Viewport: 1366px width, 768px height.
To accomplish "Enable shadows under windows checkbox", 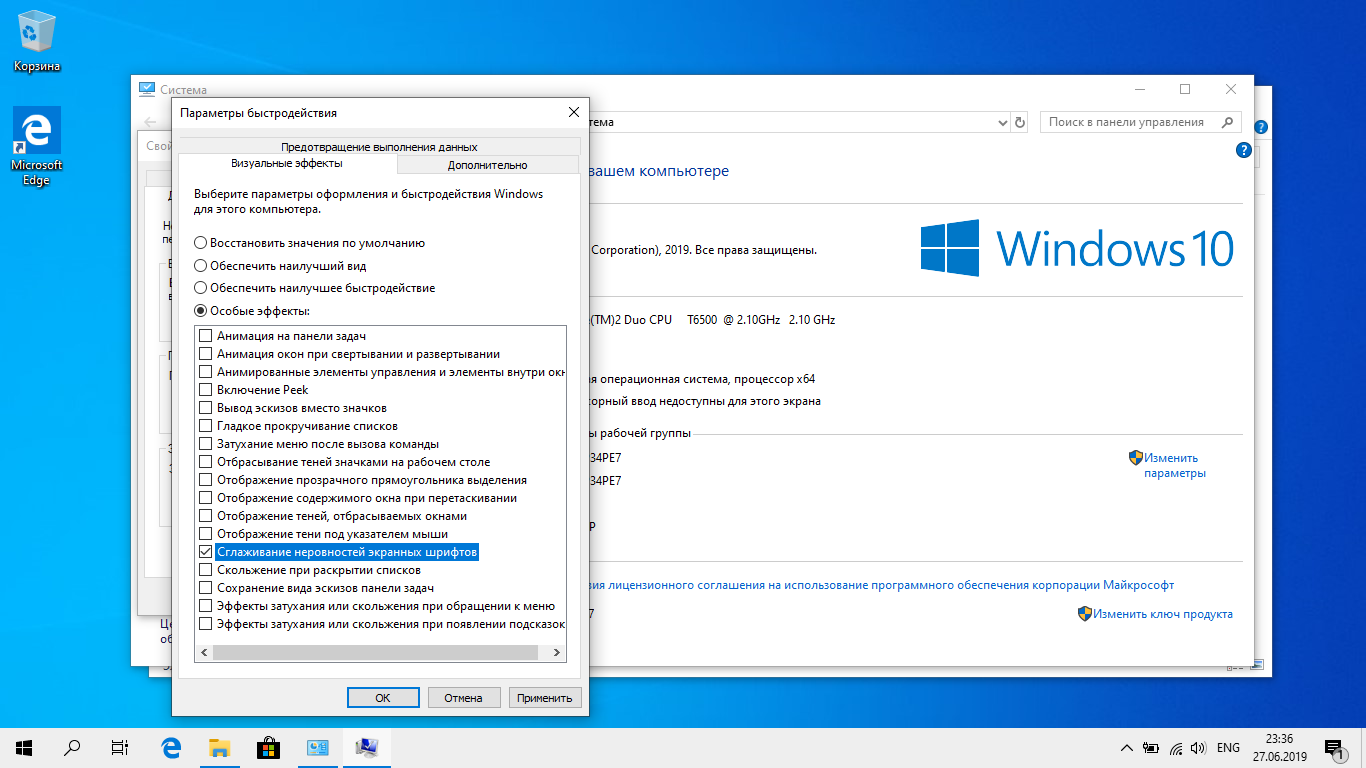I will tap(206, 516).
